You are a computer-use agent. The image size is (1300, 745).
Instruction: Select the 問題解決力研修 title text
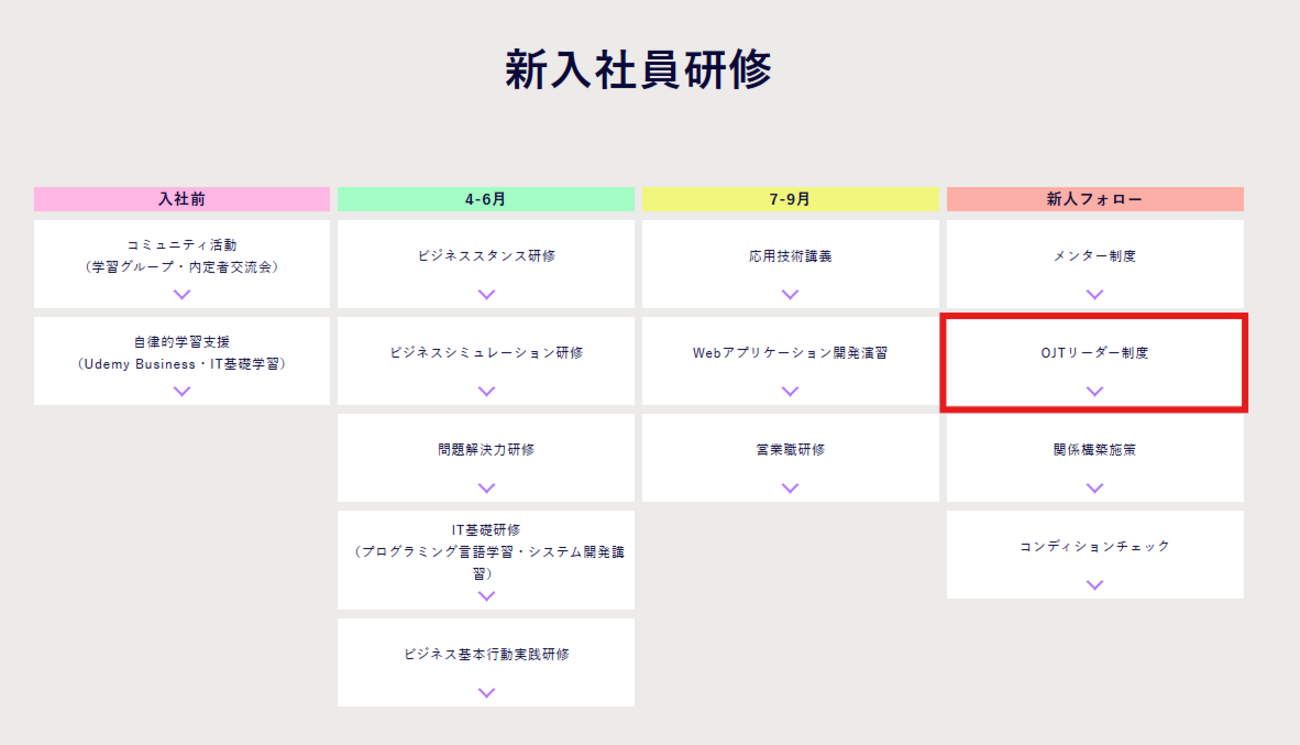click(x=486, y=450)
